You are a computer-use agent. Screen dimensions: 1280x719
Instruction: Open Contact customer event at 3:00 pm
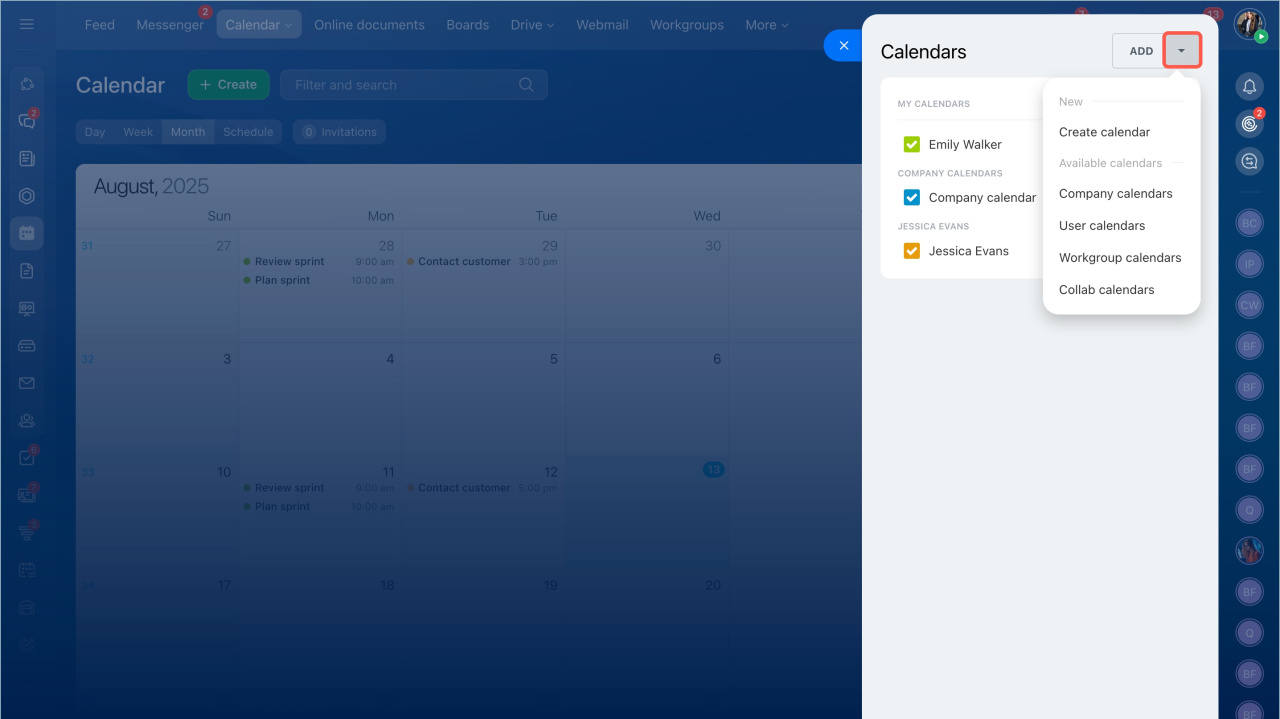click(x=483, y=262)
